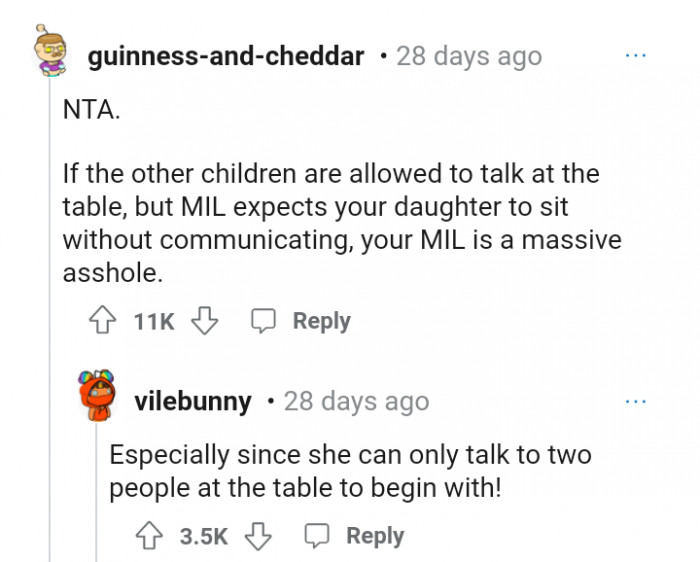700x562 pixels.
Task: Click the 11K vote score
Action: tap(153, 321)
